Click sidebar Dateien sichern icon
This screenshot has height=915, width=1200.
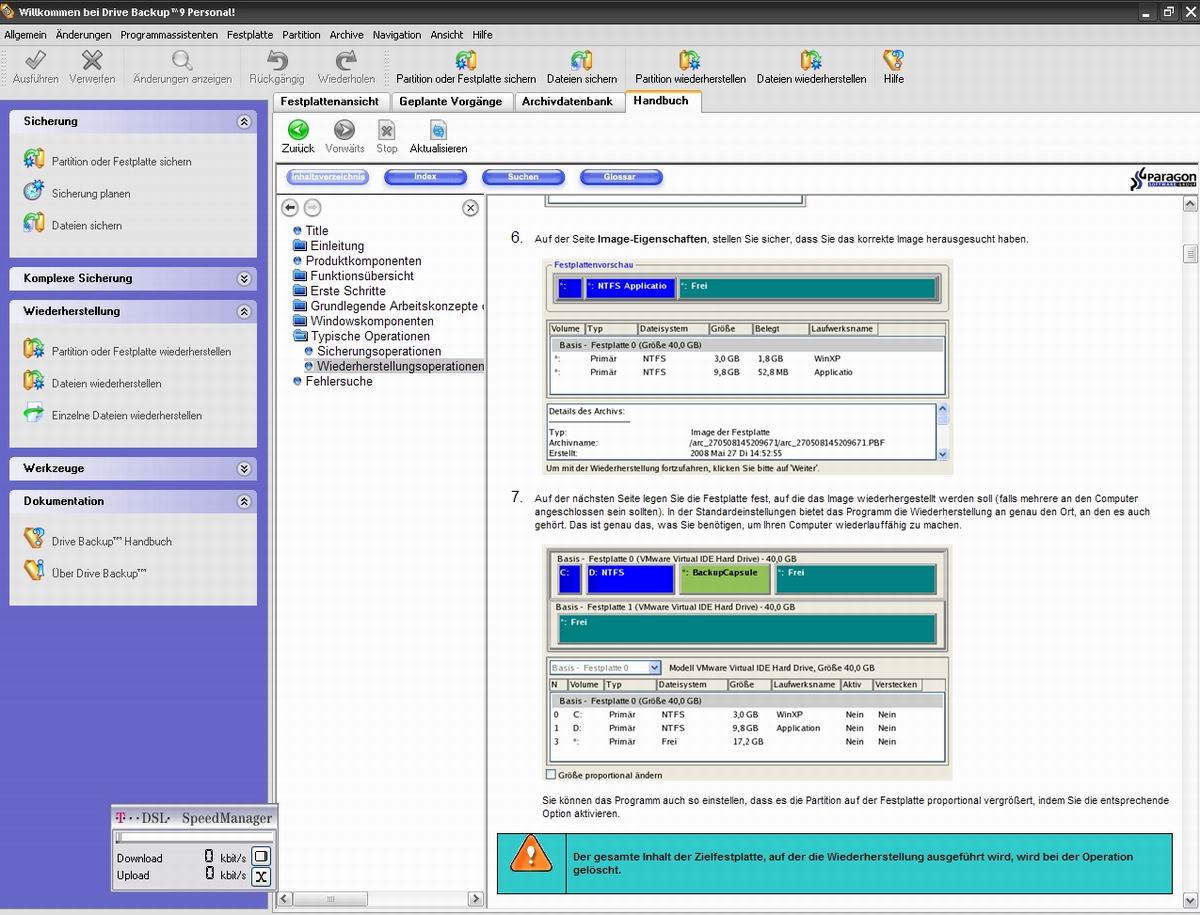[34, 223]
